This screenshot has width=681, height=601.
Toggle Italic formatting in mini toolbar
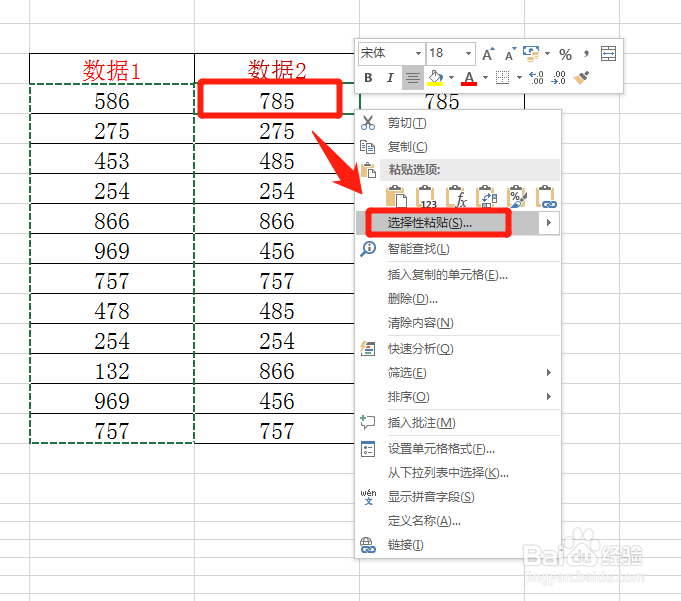(390, 78)
